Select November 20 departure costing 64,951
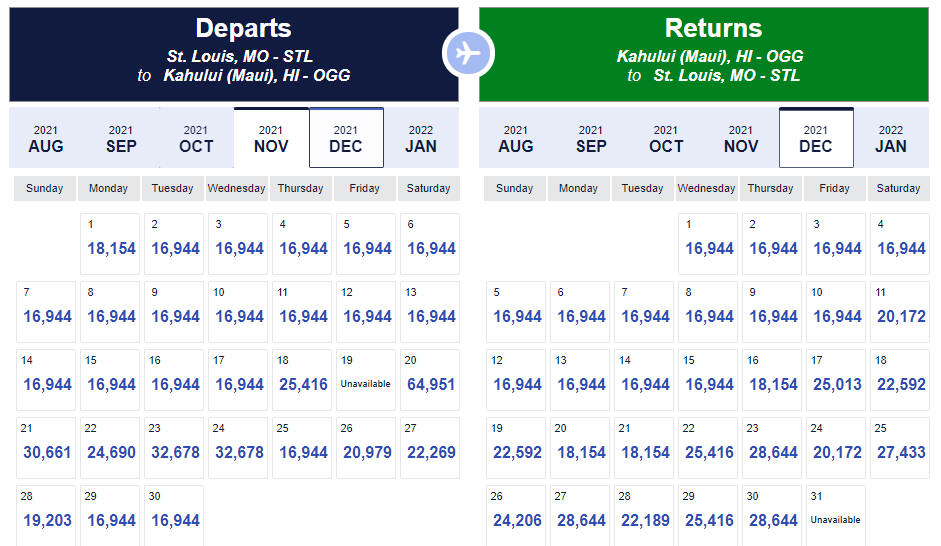Screen dimensions: 941x546 coord(430,380)
